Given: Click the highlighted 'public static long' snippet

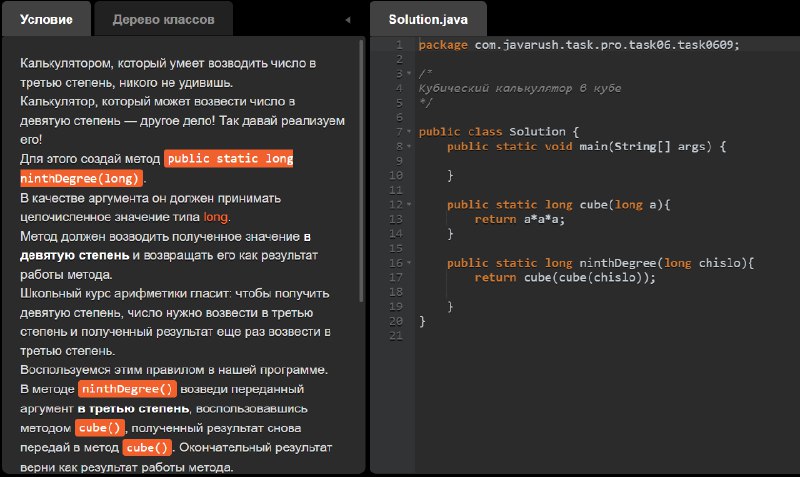Looking at the screenshot, I should tap(229, 159).
